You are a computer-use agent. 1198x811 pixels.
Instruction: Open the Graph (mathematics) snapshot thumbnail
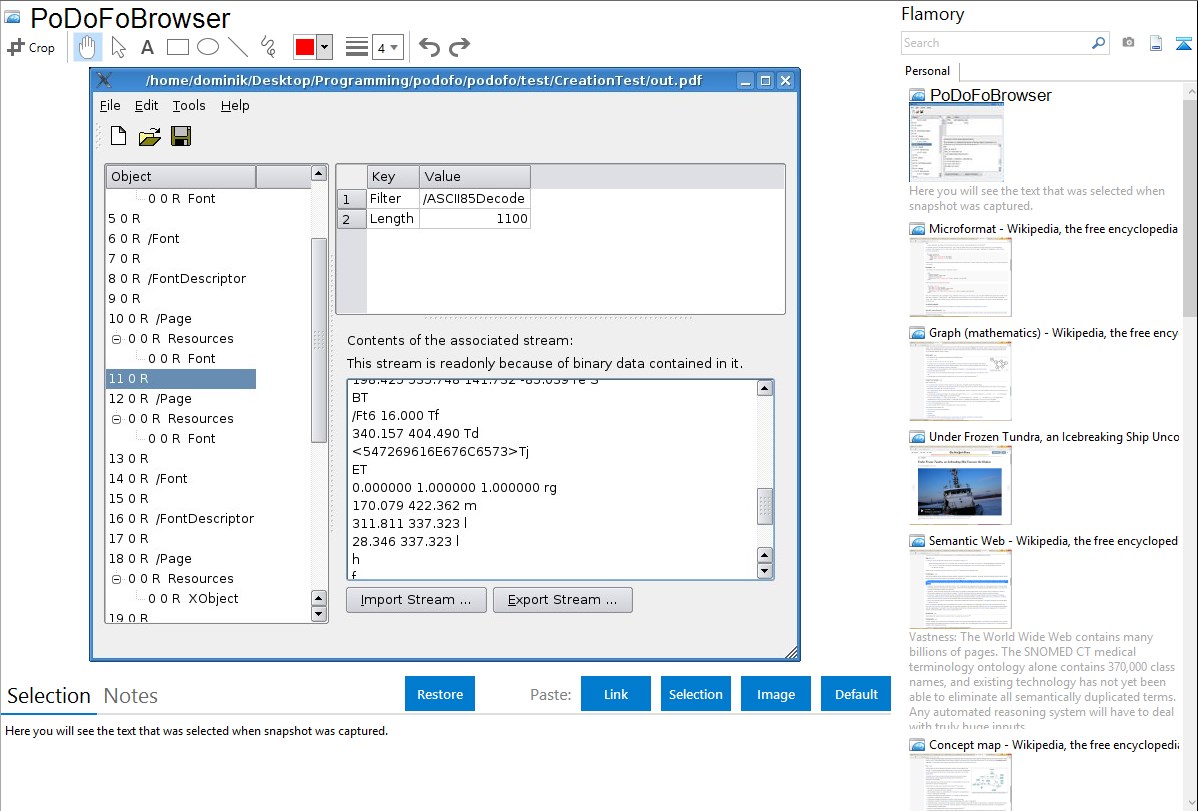pyautogui.click(x=960, y=381)
